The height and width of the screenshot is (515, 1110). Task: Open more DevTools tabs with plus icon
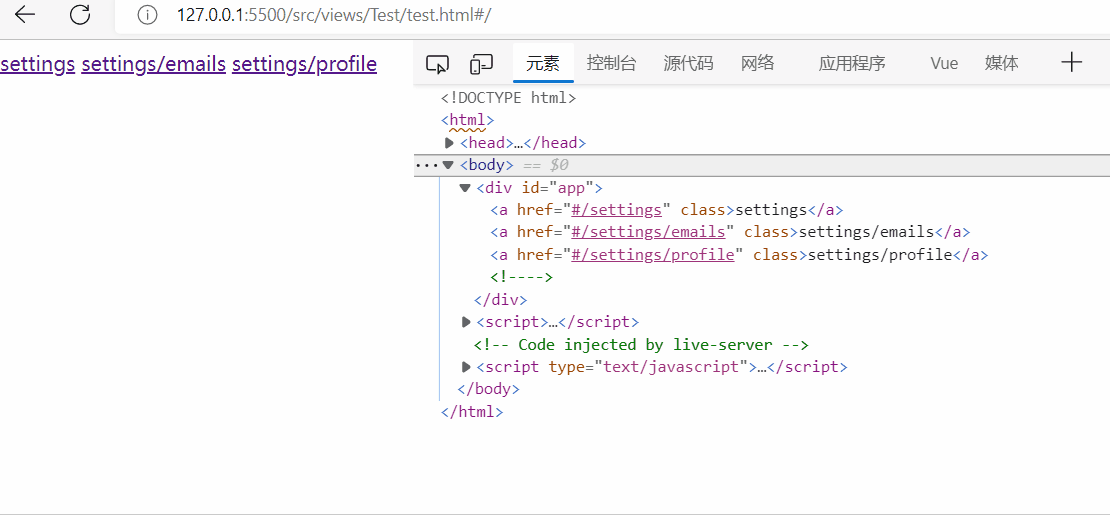[x=1072, y=62]
